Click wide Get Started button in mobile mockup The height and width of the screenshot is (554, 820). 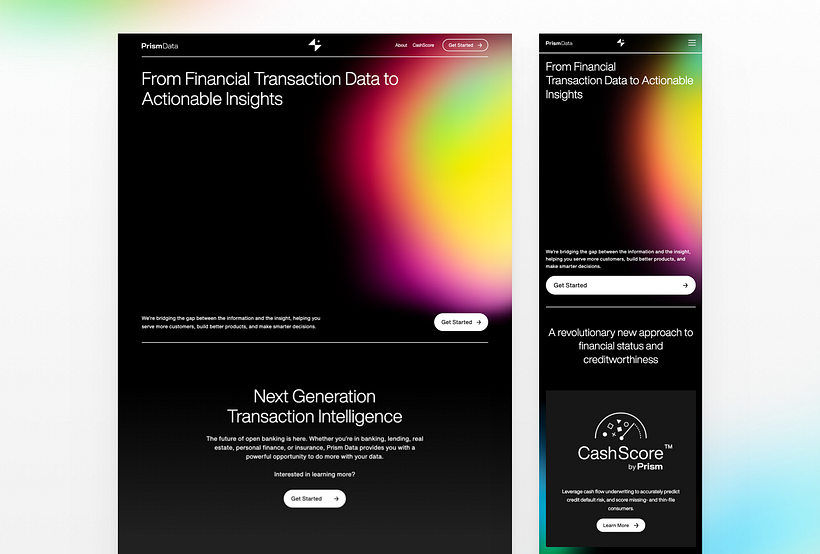621,286
